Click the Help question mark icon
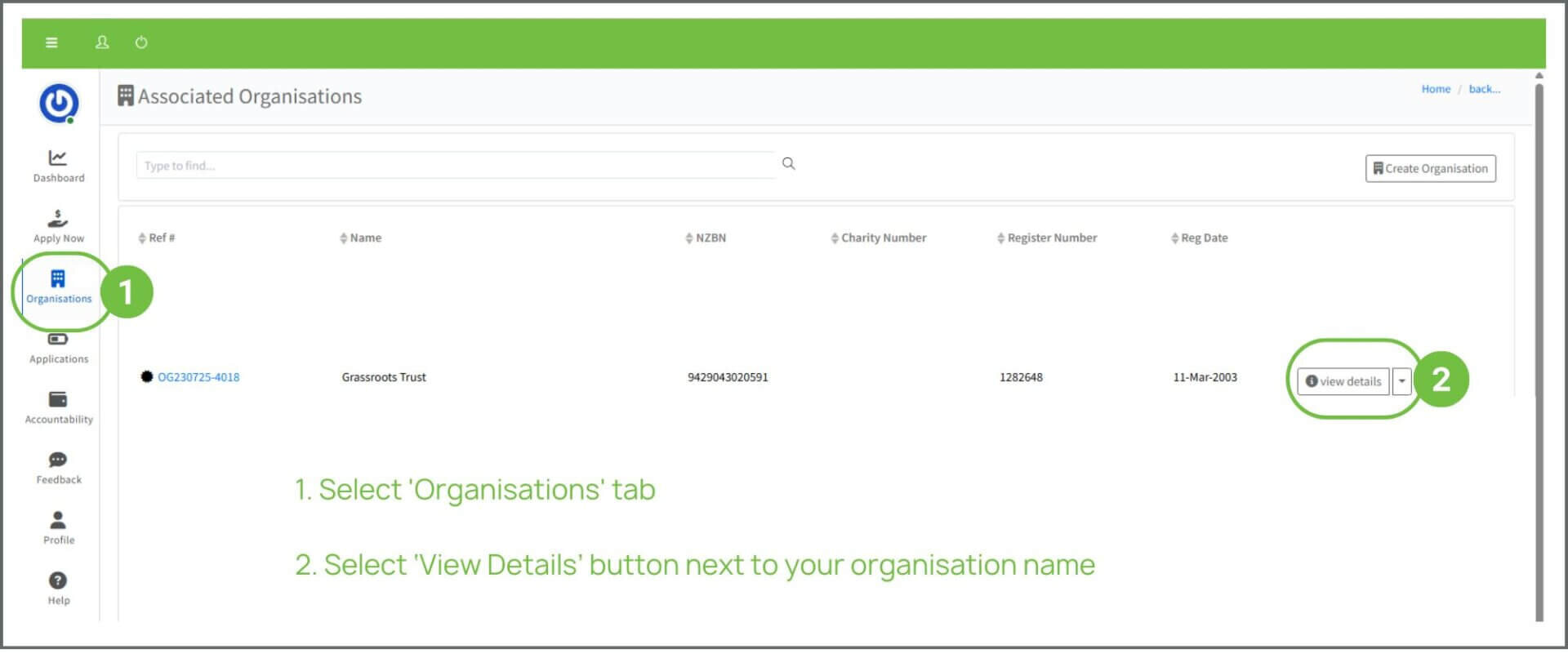Viewport: 1568px width, 658px height. pyautogui.click(x=58, y=581)
